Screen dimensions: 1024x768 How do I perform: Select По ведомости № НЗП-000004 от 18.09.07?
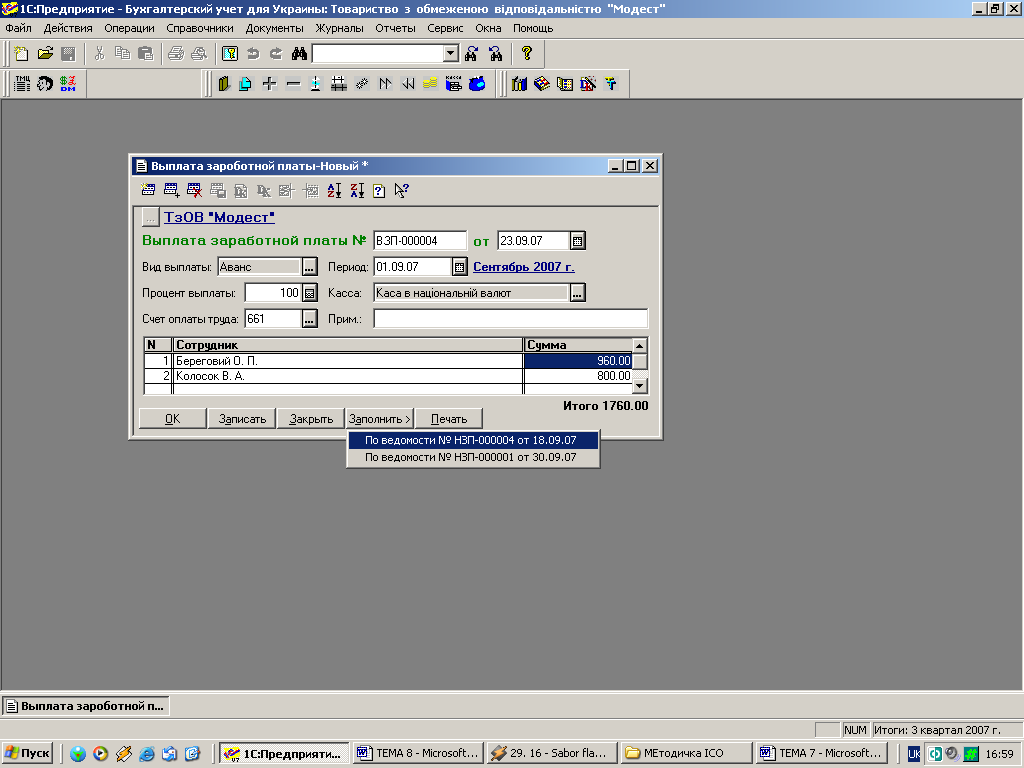click(473, 440)
